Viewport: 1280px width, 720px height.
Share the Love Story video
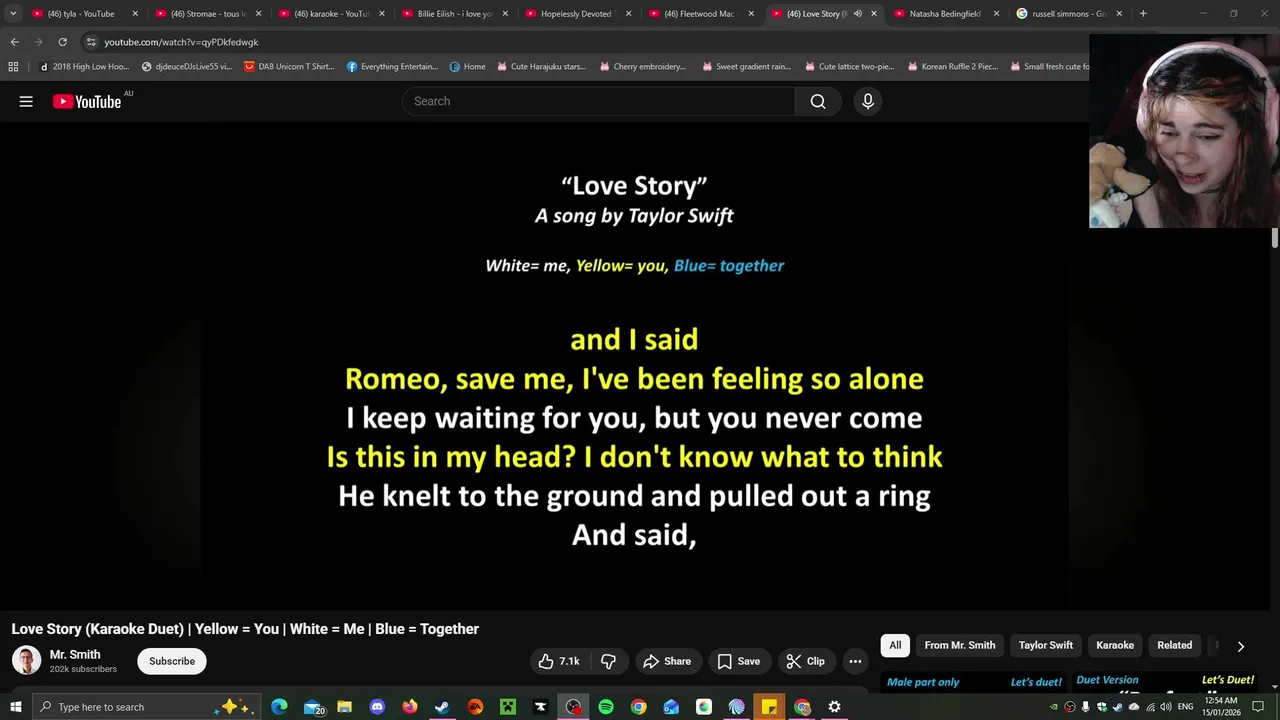pos(667,661)
